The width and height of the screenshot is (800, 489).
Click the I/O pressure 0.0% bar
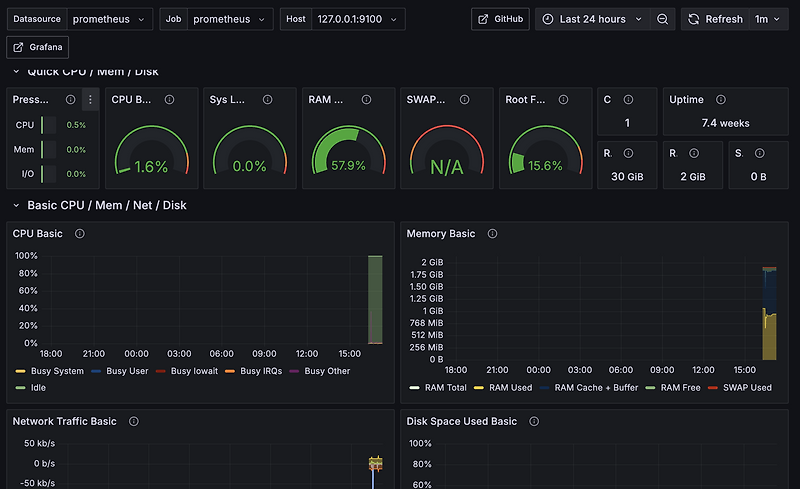pos(48,174)
